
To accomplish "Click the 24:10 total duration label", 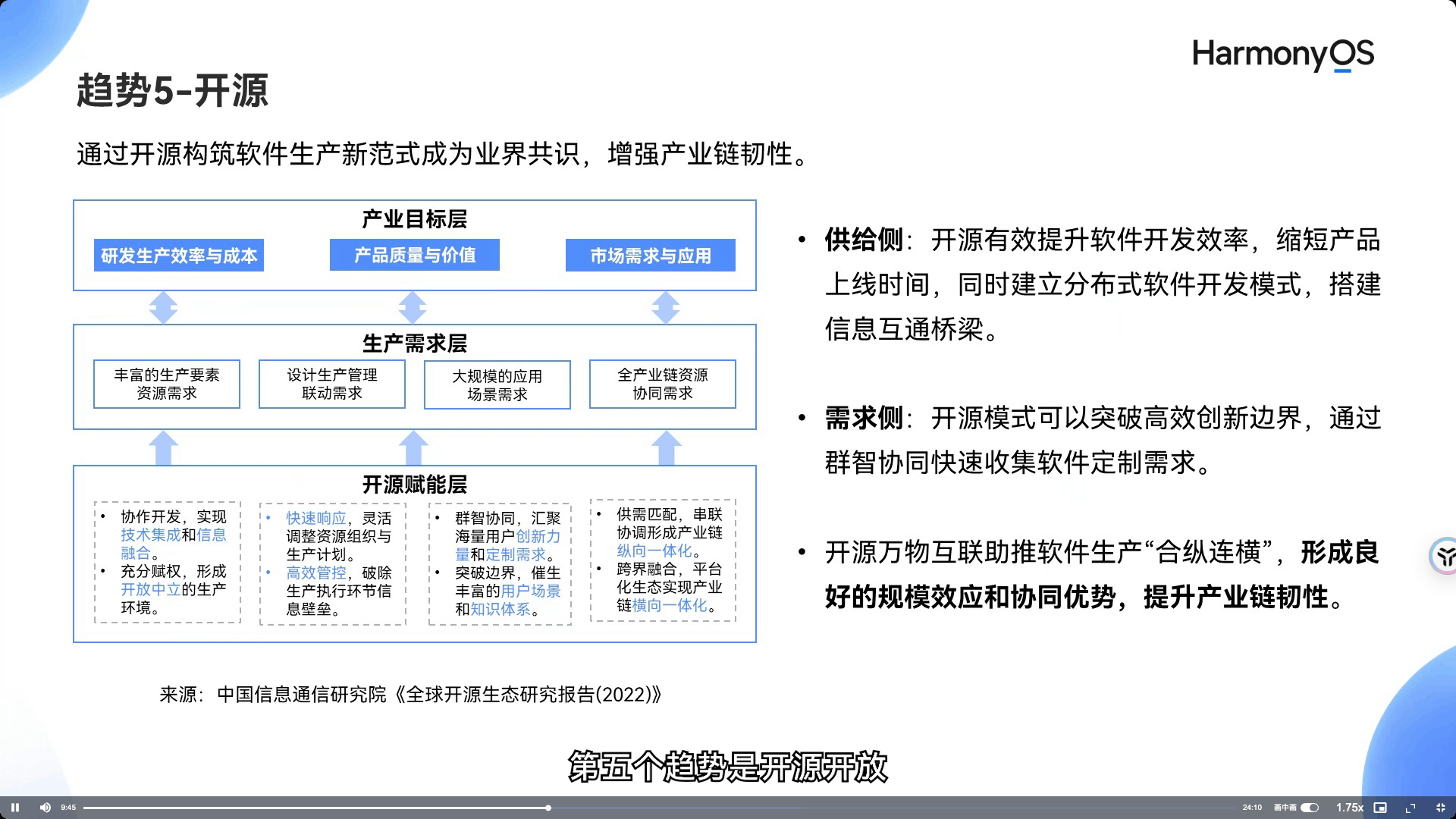I will pyautogui.click(x=1252, y=808).
